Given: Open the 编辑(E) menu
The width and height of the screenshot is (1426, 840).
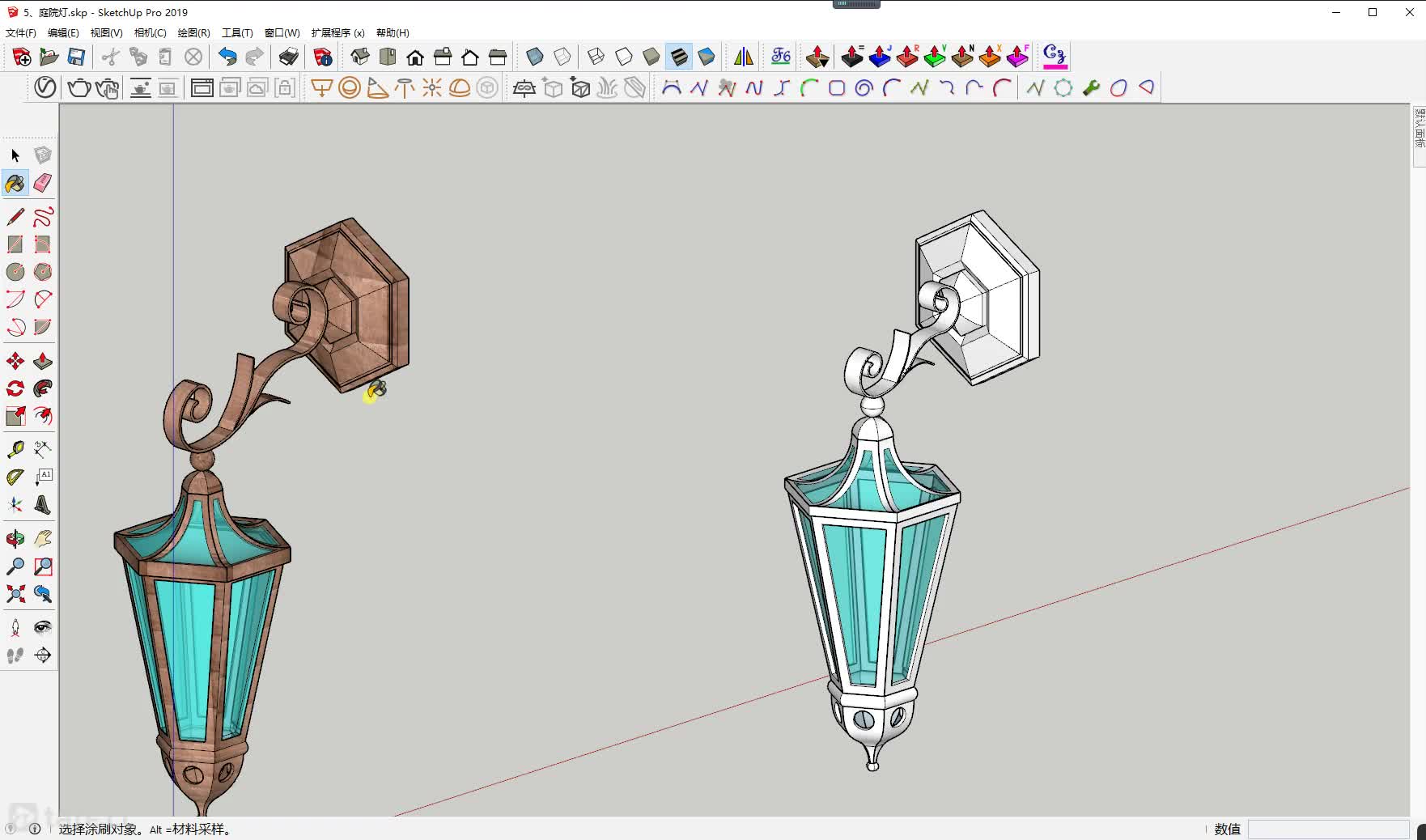Looking at the screenshot, I should tap(63, 33).
